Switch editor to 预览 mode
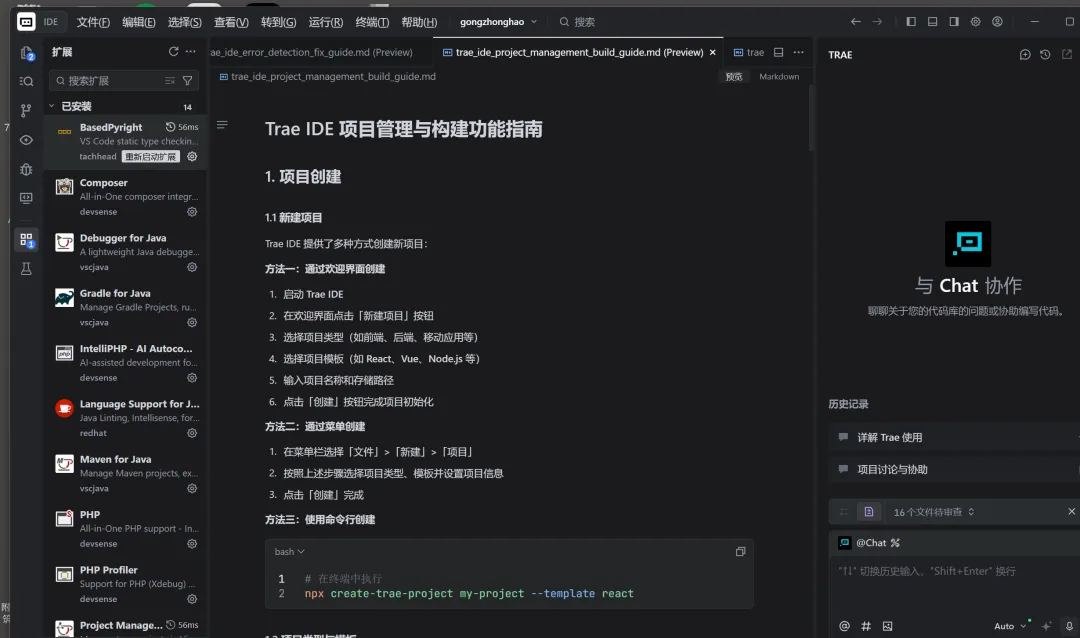1080x638 pixels. [x=734, y=76]
